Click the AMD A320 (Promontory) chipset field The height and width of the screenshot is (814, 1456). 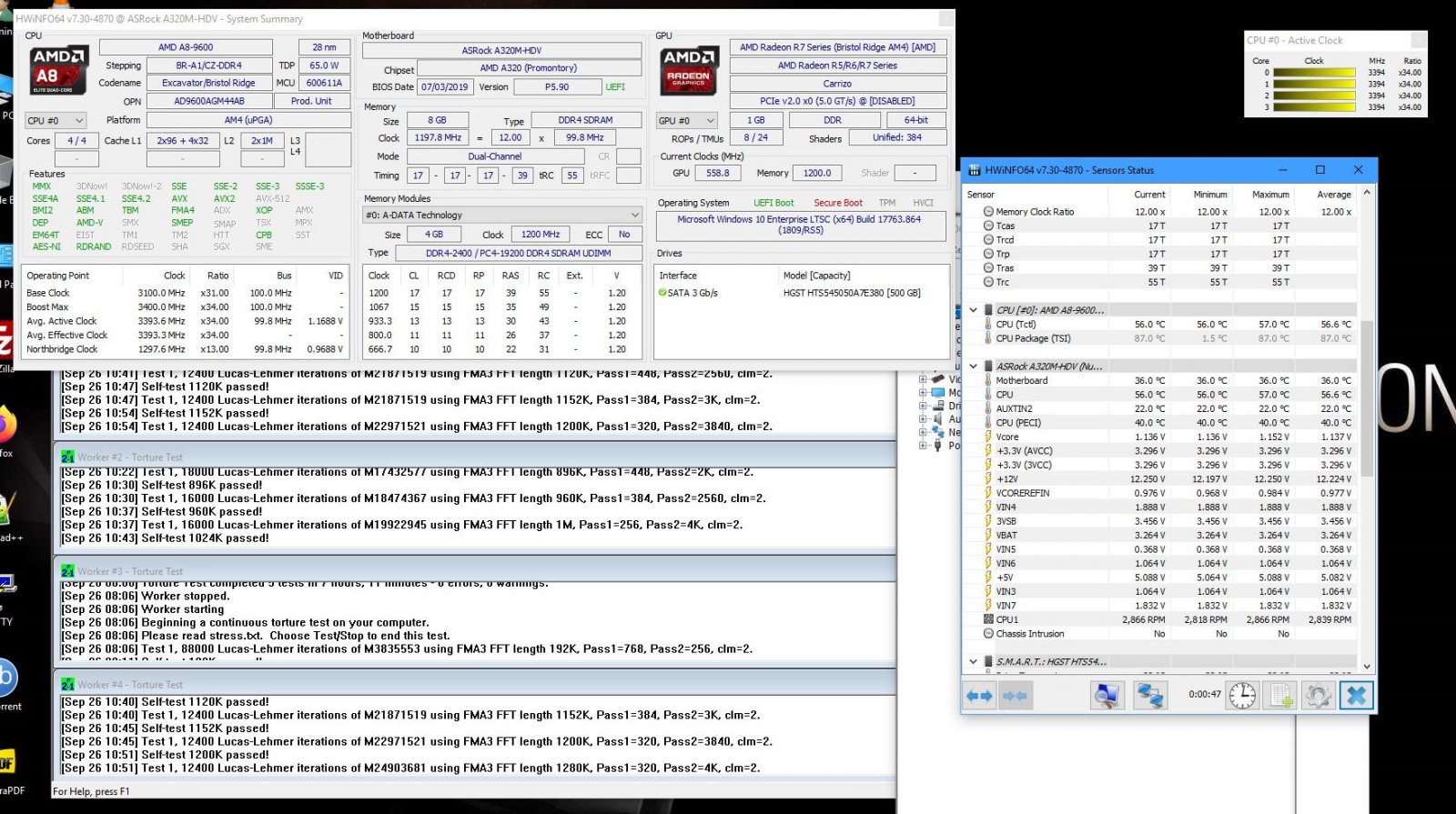[529, 68]
